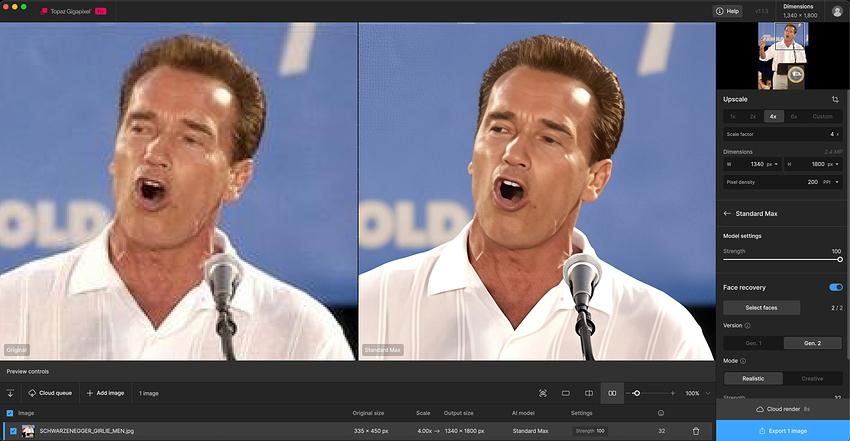Click the Original preview label
Image resolution: width=850 pixels, height=441 pixels.
point(16,350)
